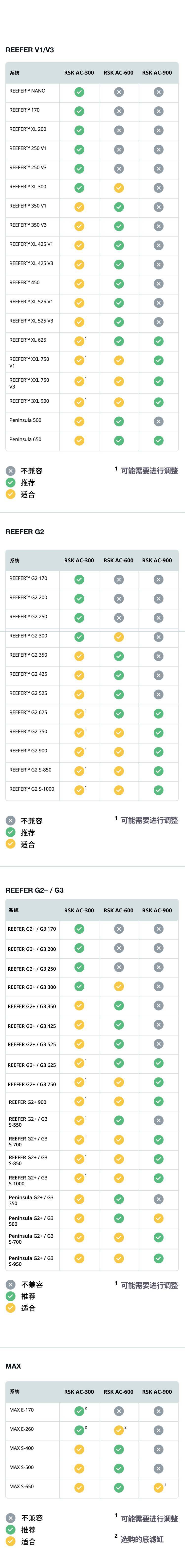Click the 系统 column header in the REEFER G2 table
The height and width of the screenshot is (1568, 185).
15,561
